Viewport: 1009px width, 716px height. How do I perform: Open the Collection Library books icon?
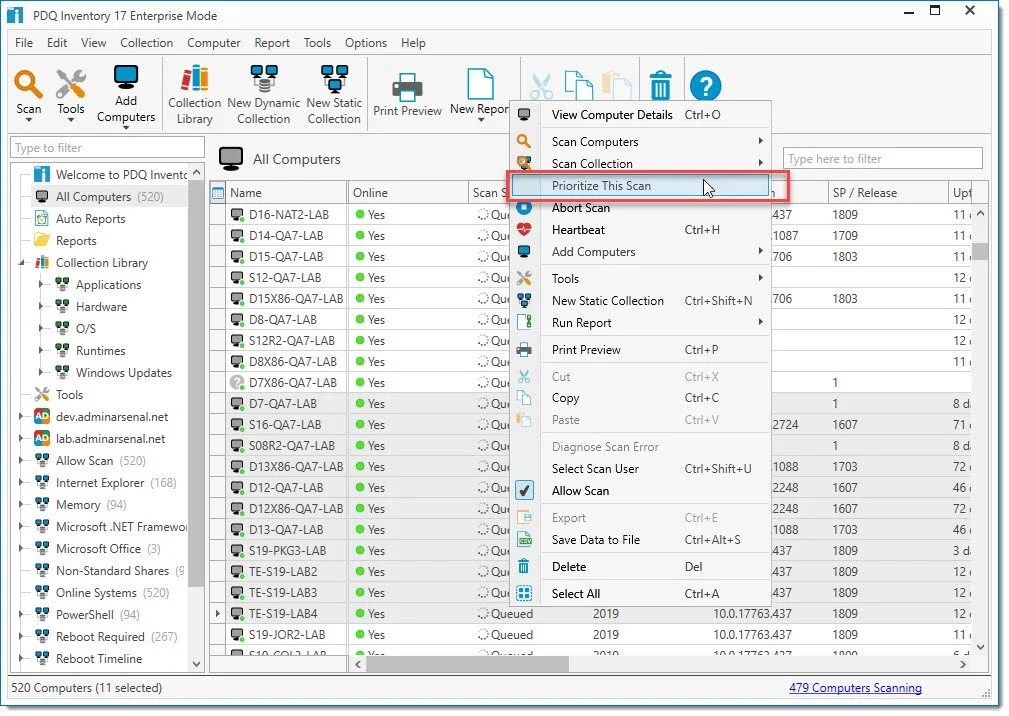pyautogui.click(x=194, y=79)
